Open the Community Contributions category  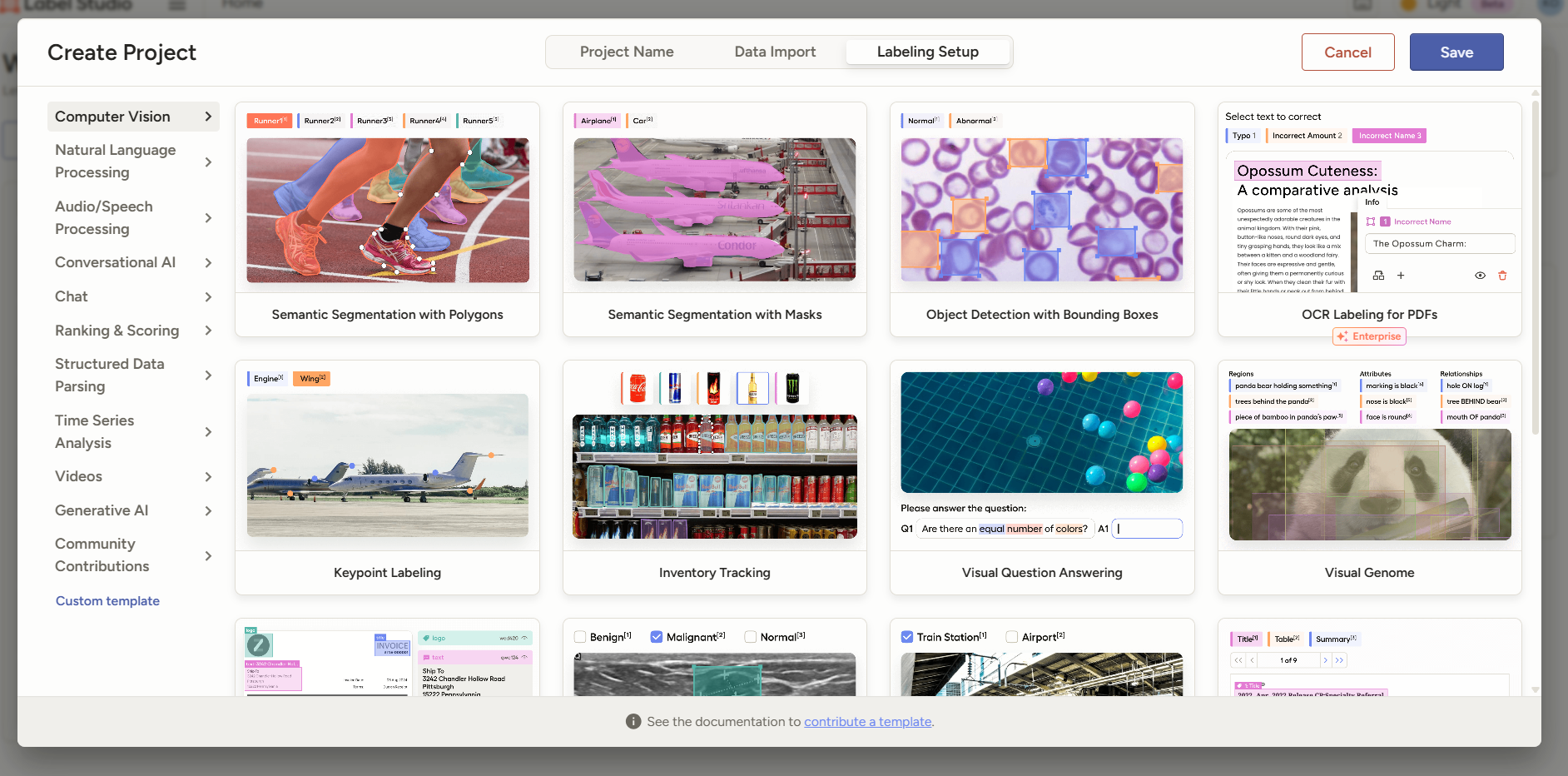click(x=133, y=555)
